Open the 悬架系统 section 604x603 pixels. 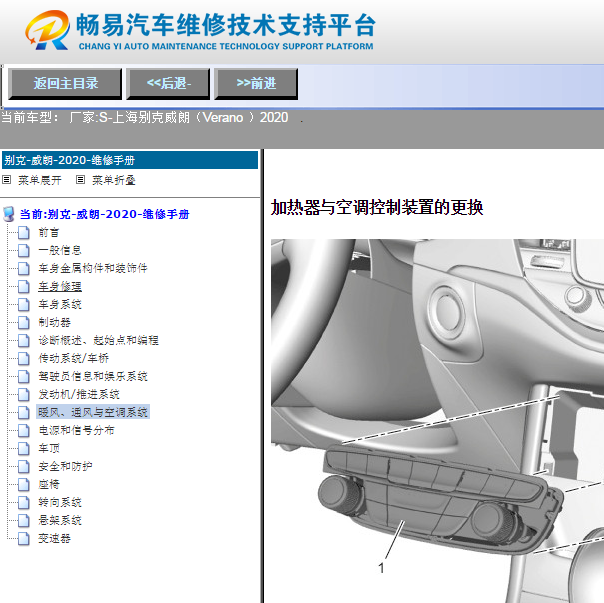click(x=60, y=520)
